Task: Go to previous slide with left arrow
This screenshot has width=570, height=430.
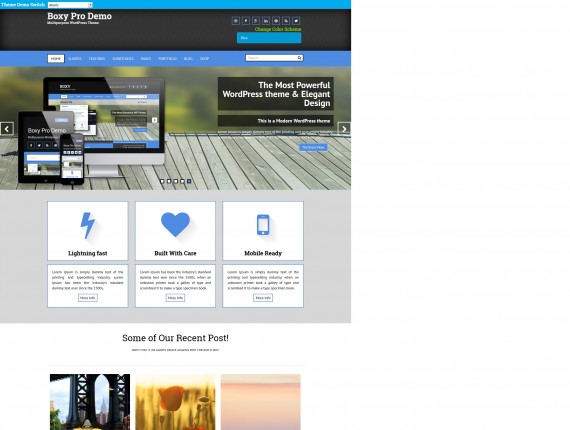Action: (x=7, y=129)
